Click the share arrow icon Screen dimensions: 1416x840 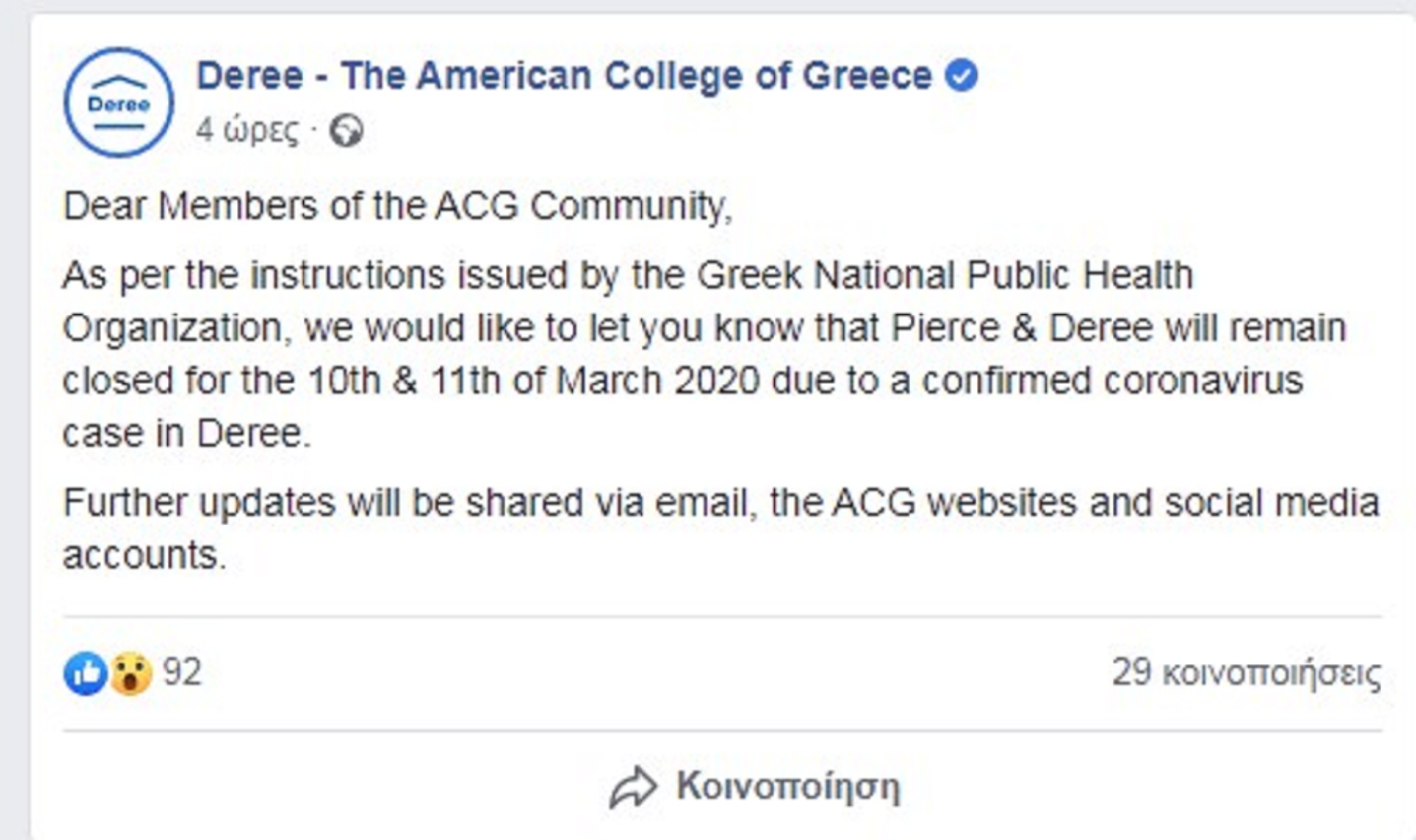coord(633,787)
